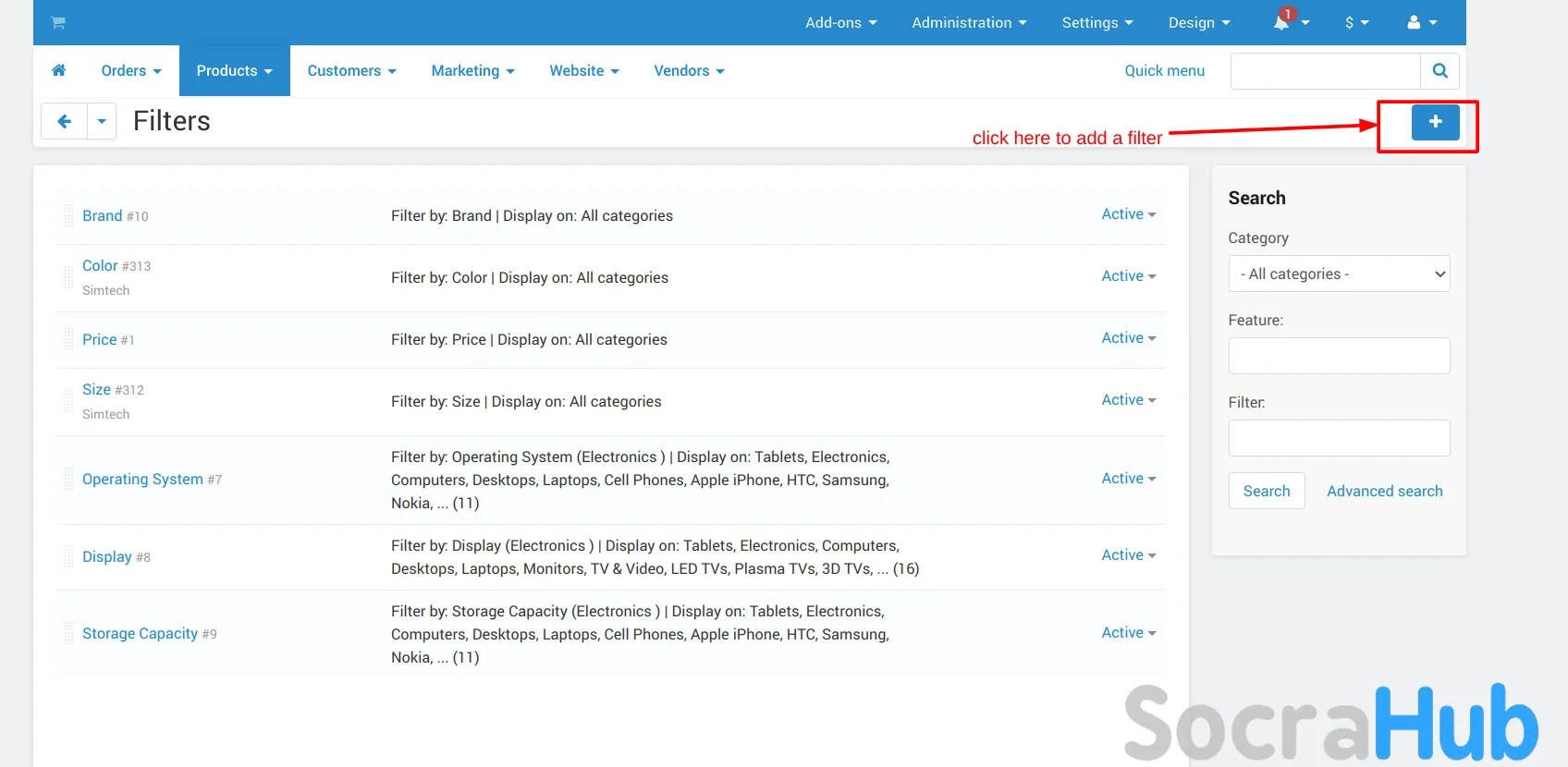
Task: Open the user account profile icon
Action: pyautogui.click(x=1414, y=22)
